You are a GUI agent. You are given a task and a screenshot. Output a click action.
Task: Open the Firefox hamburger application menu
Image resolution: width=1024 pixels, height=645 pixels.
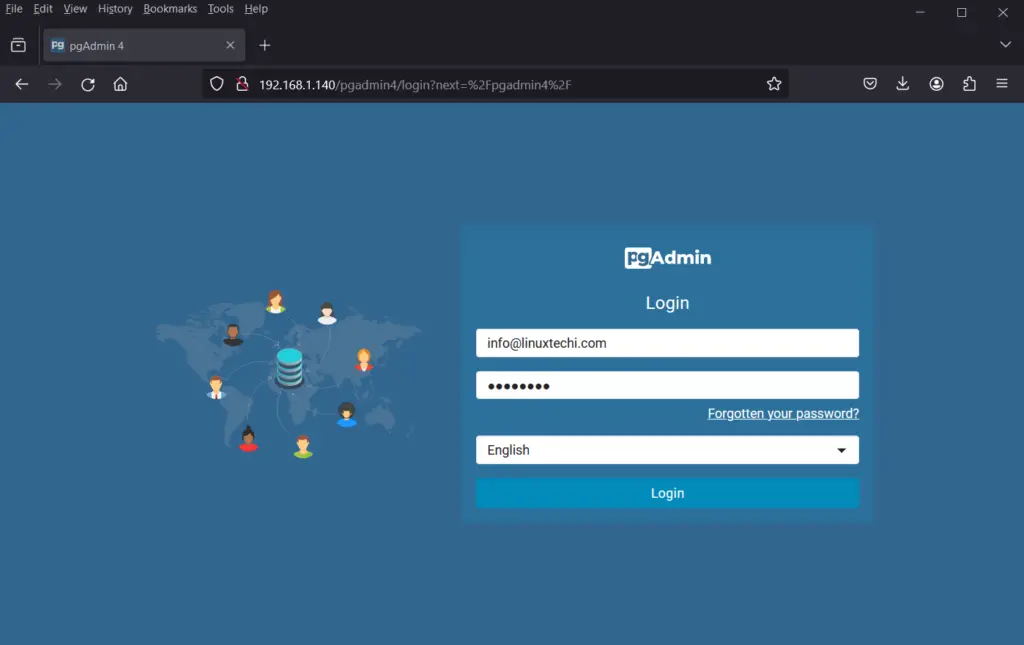(x=1002, y=84)
